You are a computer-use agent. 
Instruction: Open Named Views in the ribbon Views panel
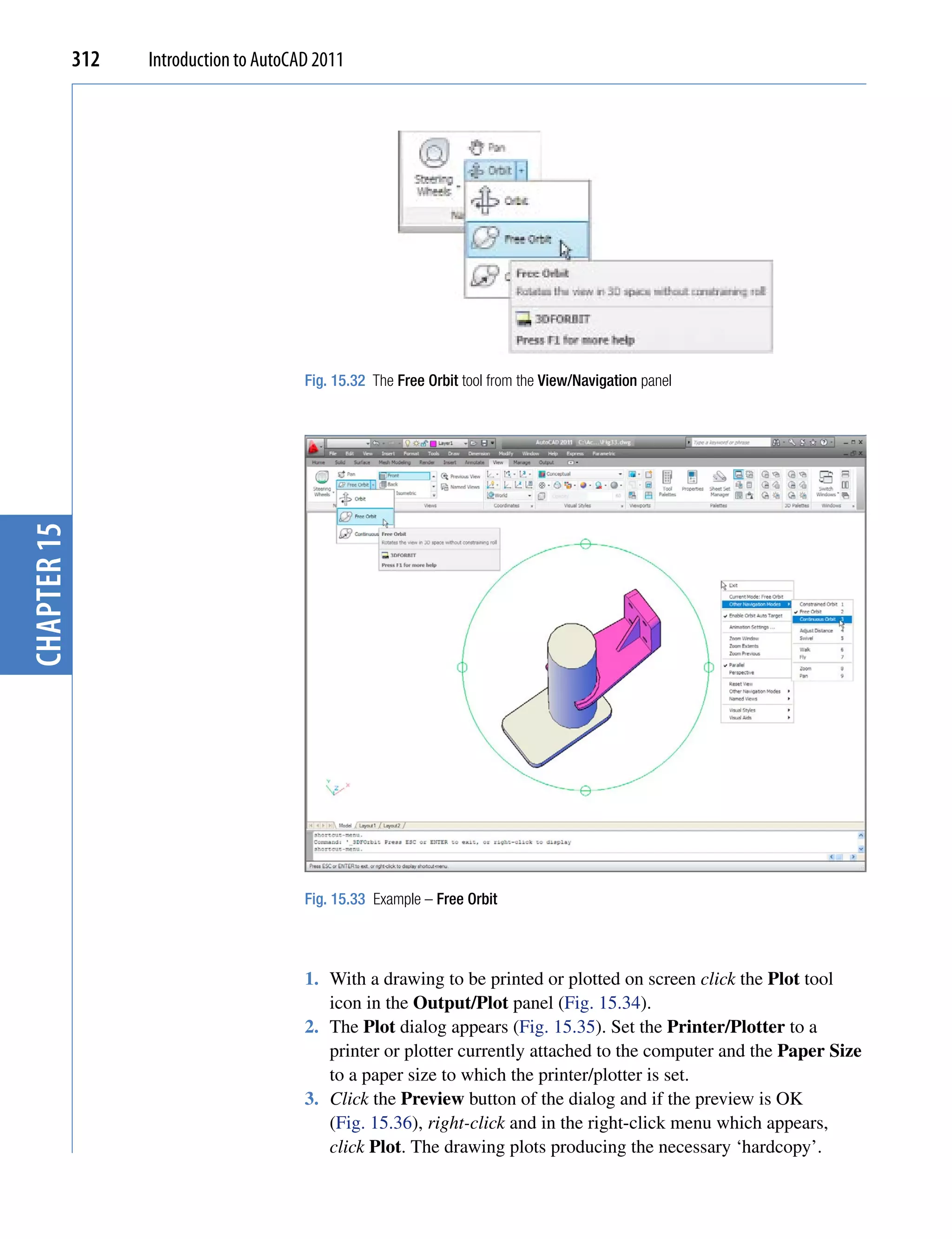click(460, 487)
